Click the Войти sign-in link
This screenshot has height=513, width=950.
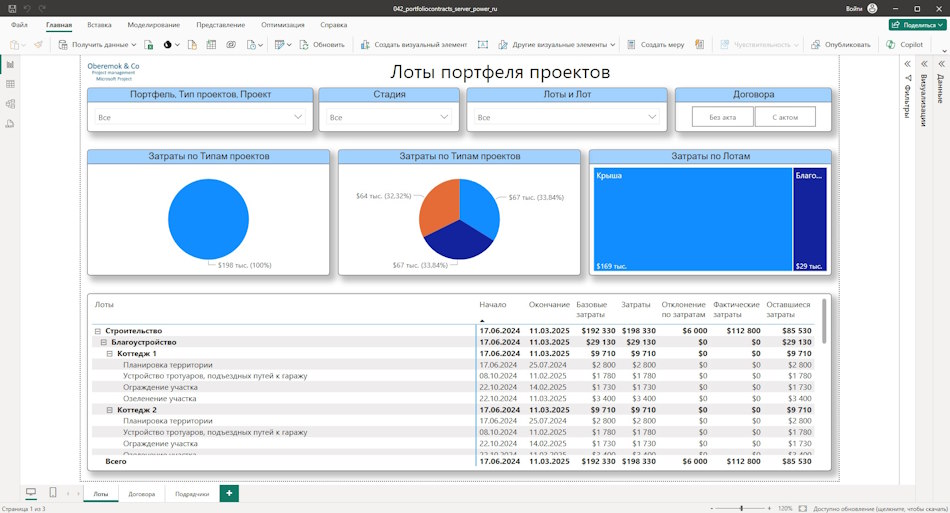(x=854, y=8)
